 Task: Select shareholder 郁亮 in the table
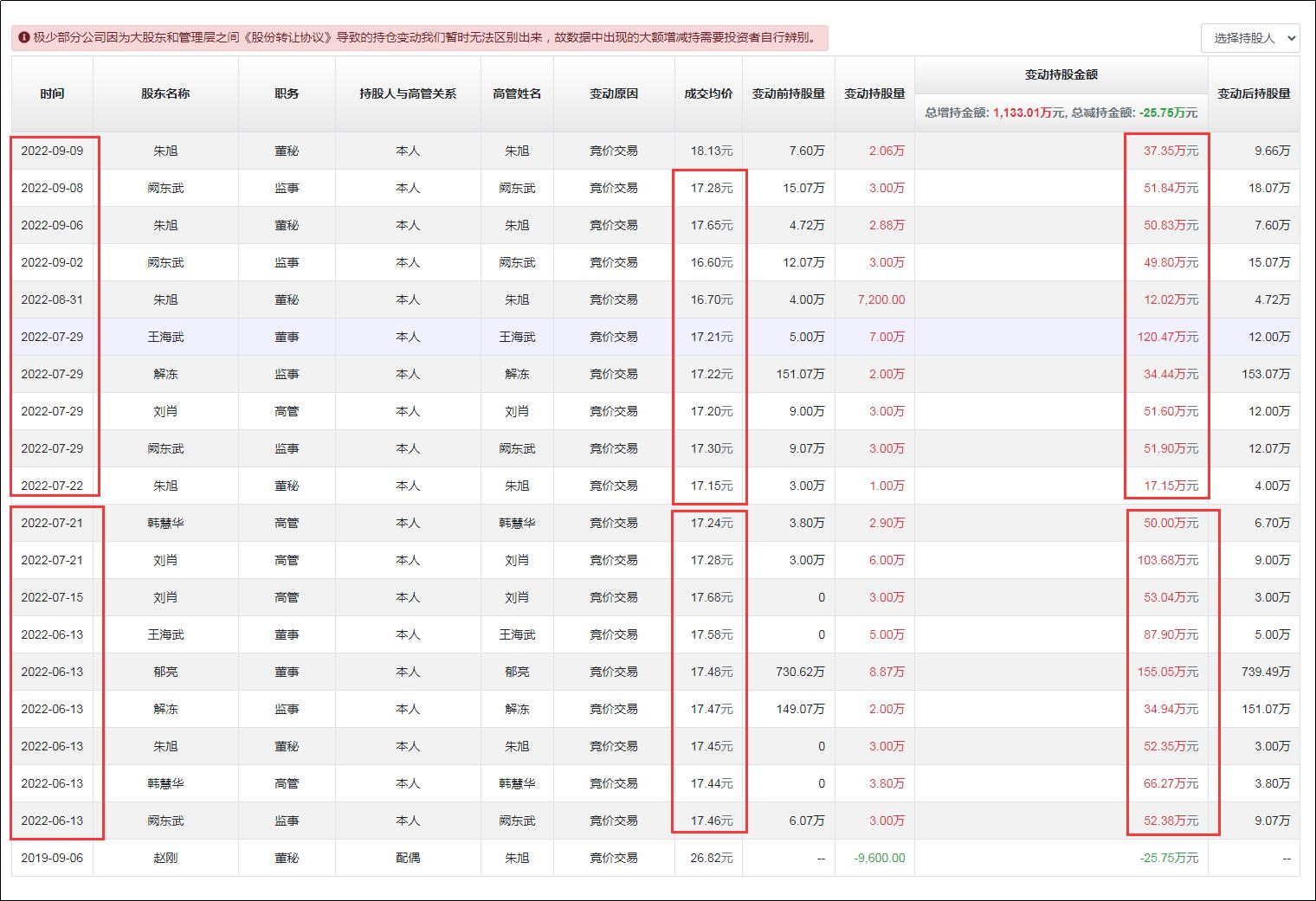point(166,671)
